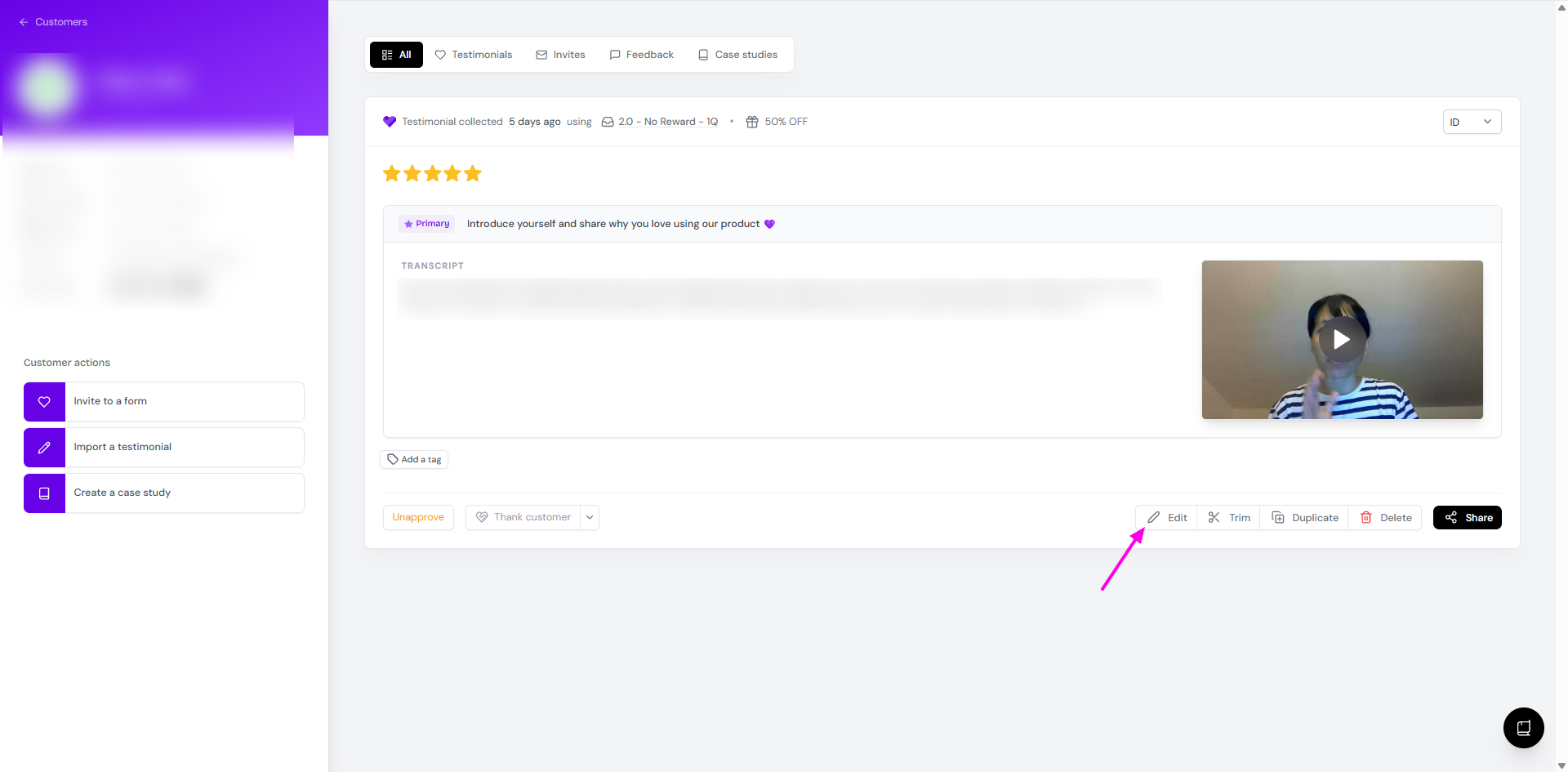Click the Unapprove button
The height and width of the screenshot is (772, 1568).
point(418,517)
